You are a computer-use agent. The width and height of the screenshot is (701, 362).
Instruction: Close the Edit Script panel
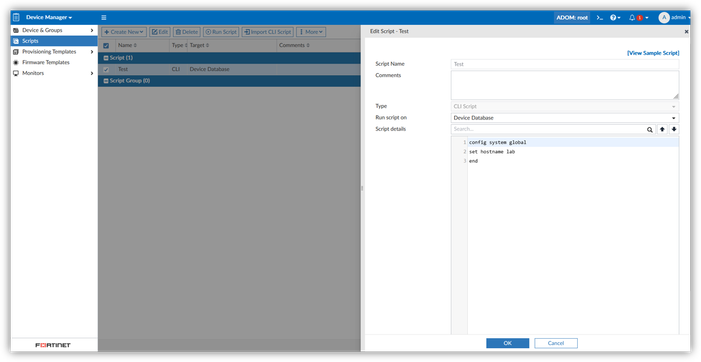pyautogui.click(x=686, y=32)
